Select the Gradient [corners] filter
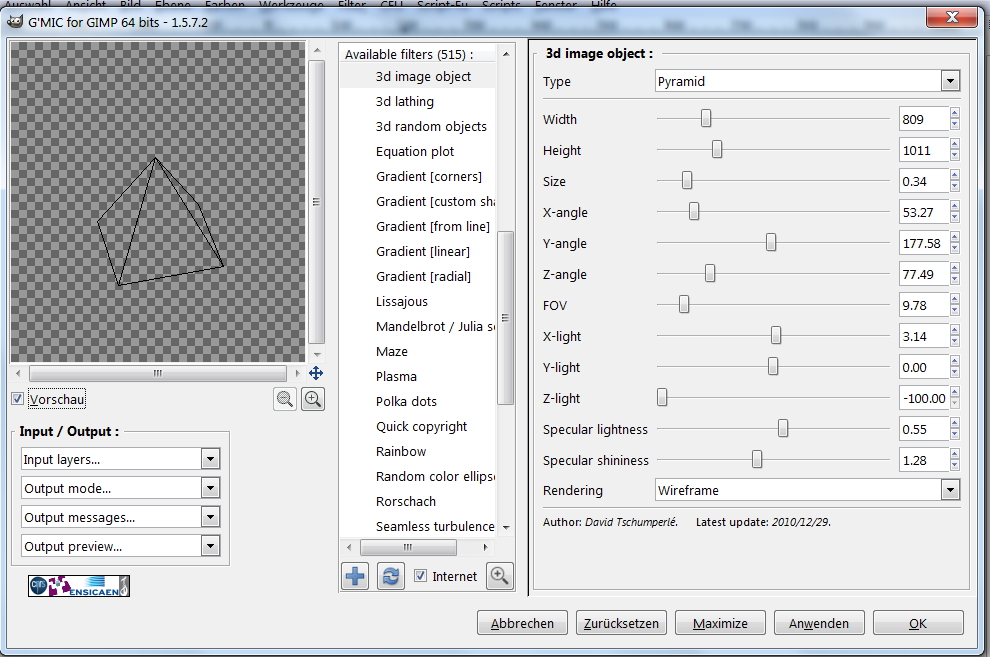 tap(429, 177)
